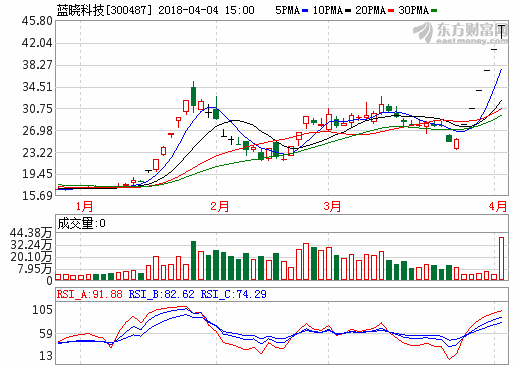Click the tallest green candlestick near 34.51
This screenshot has width=520, height=365.
pos(193,96)
